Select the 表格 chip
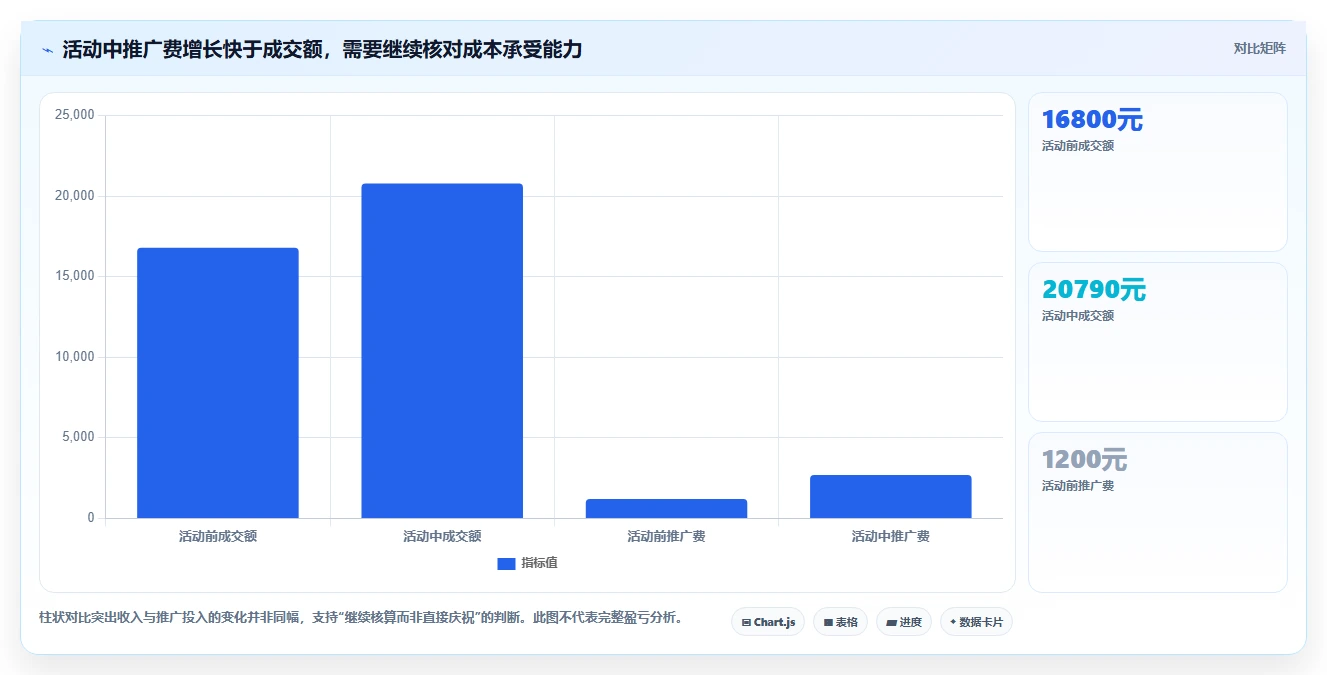The width and height of the screenshot is (1327, 675). 840,622
